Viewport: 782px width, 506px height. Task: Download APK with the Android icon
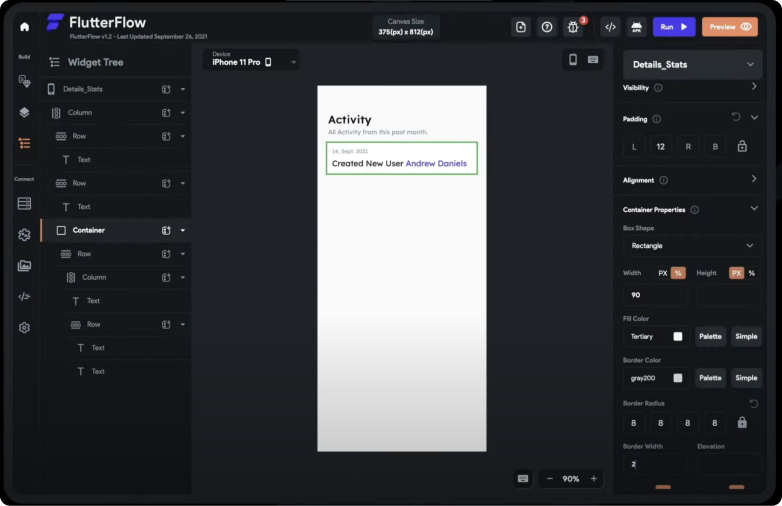tap(637, 27)
